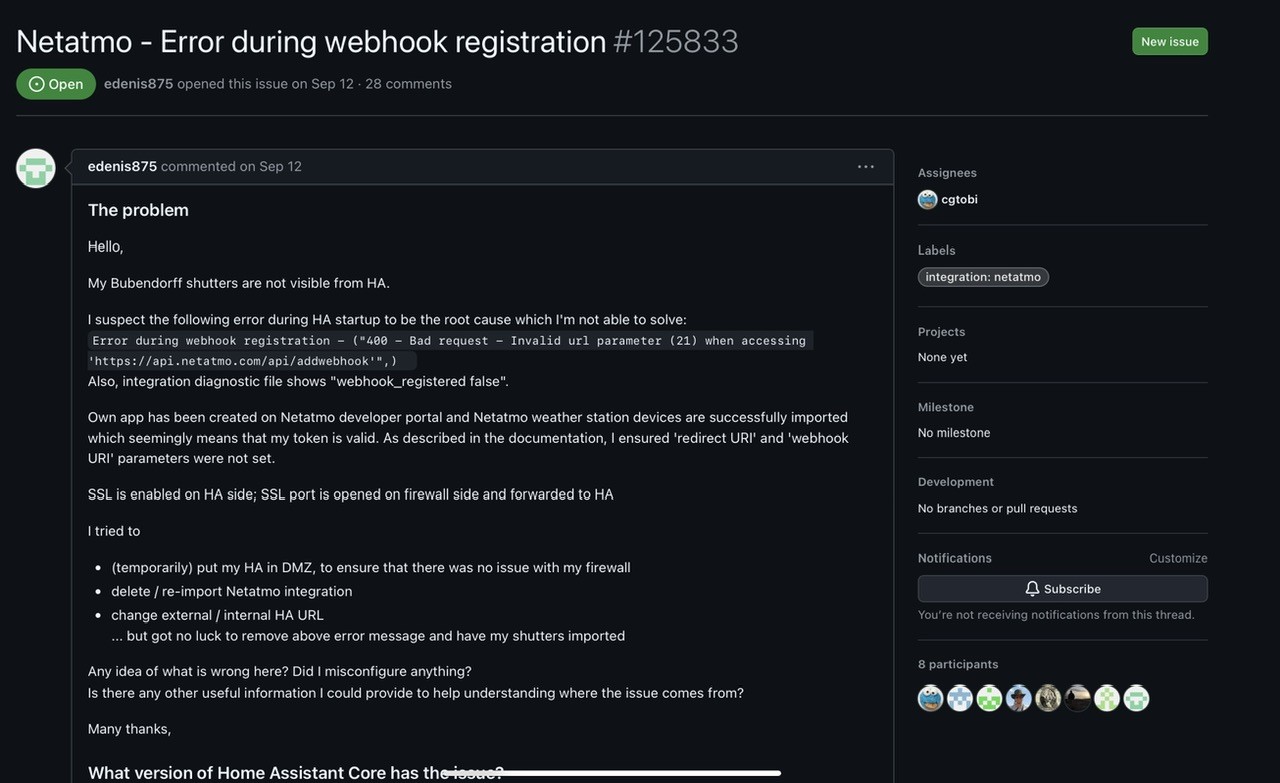The width and height of the screenshot is (1280, 783).
Task: Open edenis875 profile link under the issue title
Action: pos(139,84)
